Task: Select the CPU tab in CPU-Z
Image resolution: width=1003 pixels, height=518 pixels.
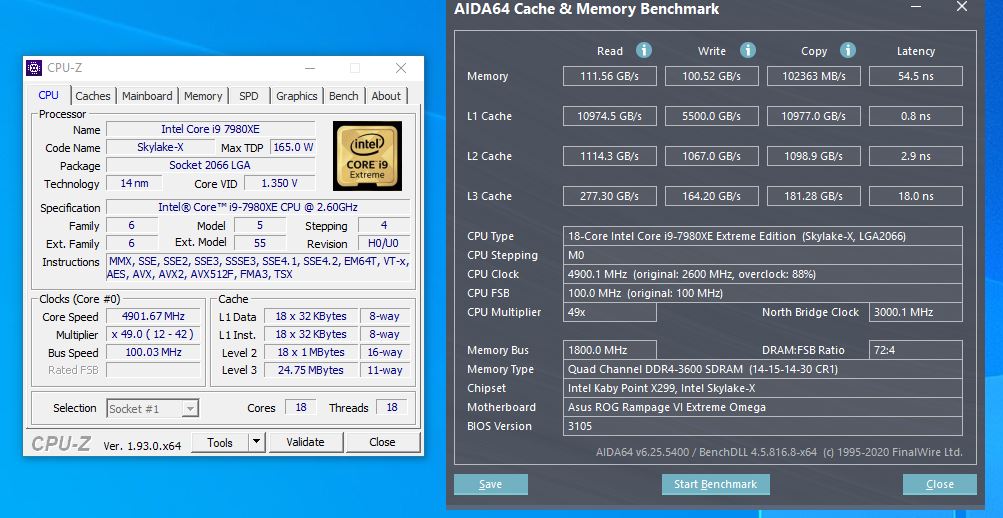Action: (x=49, y=95)
